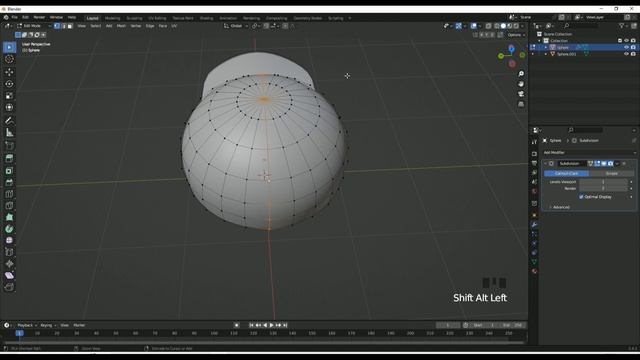640x360 pixels.
Task: Enable face select mode
Action: [x=70, y=26]
